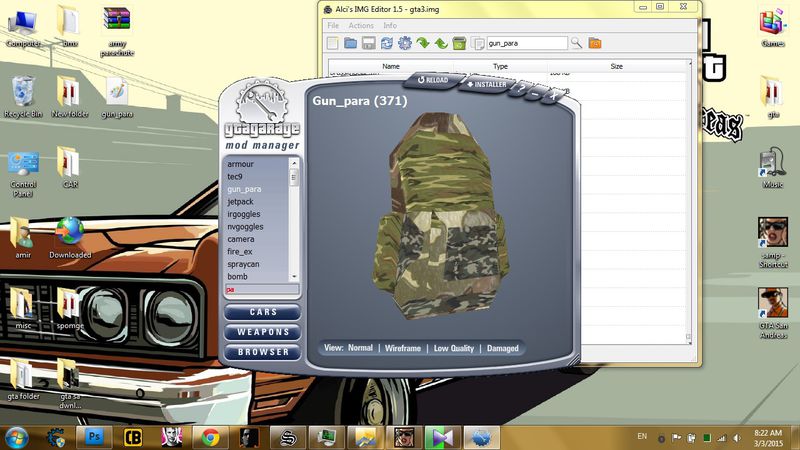The height and width of the screenshot is (450, 800).
Task: Click the GTA San Andreas shortcut icon
Action: 773,313
